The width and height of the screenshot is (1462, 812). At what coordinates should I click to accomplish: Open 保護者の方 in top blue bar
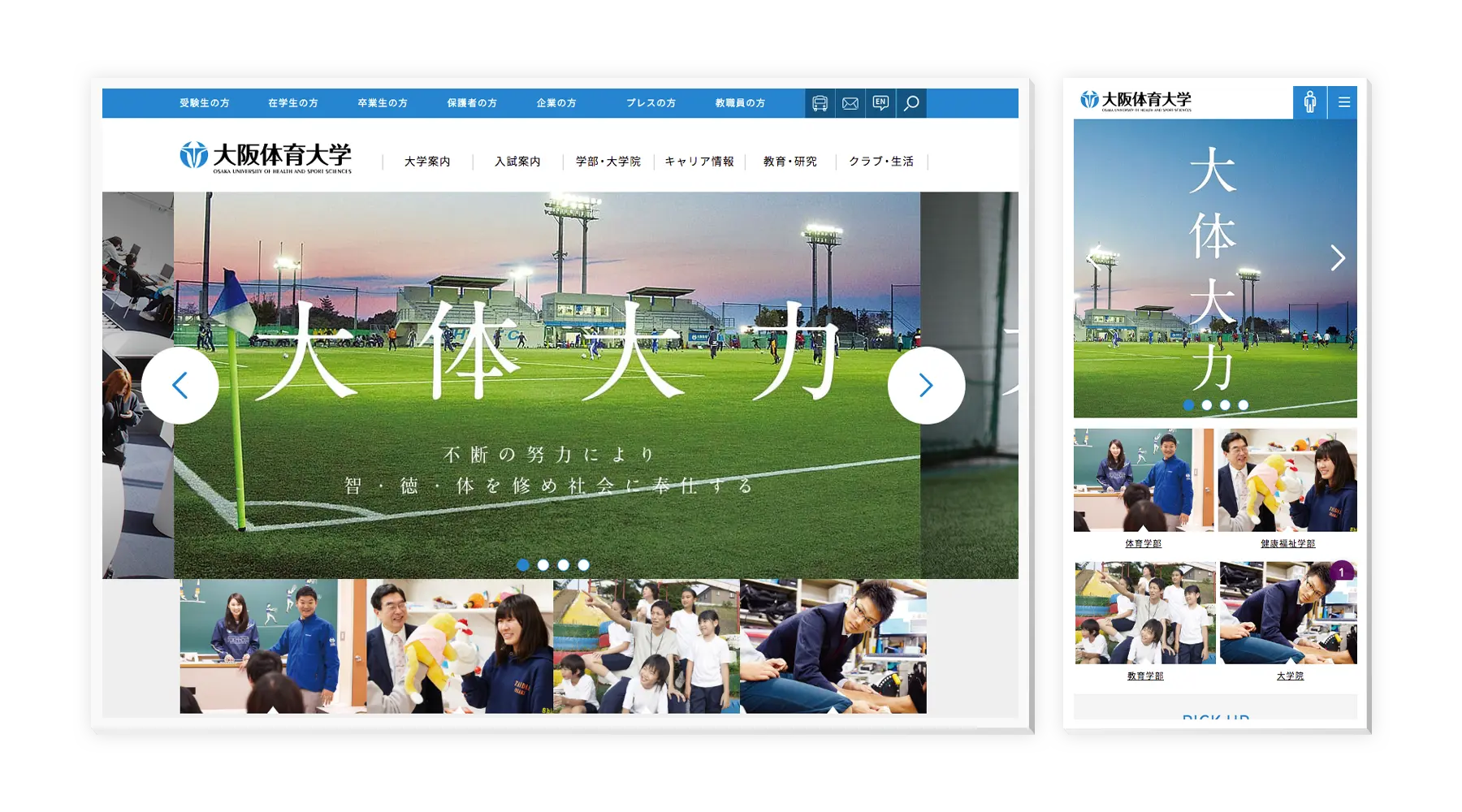point(472,103)
